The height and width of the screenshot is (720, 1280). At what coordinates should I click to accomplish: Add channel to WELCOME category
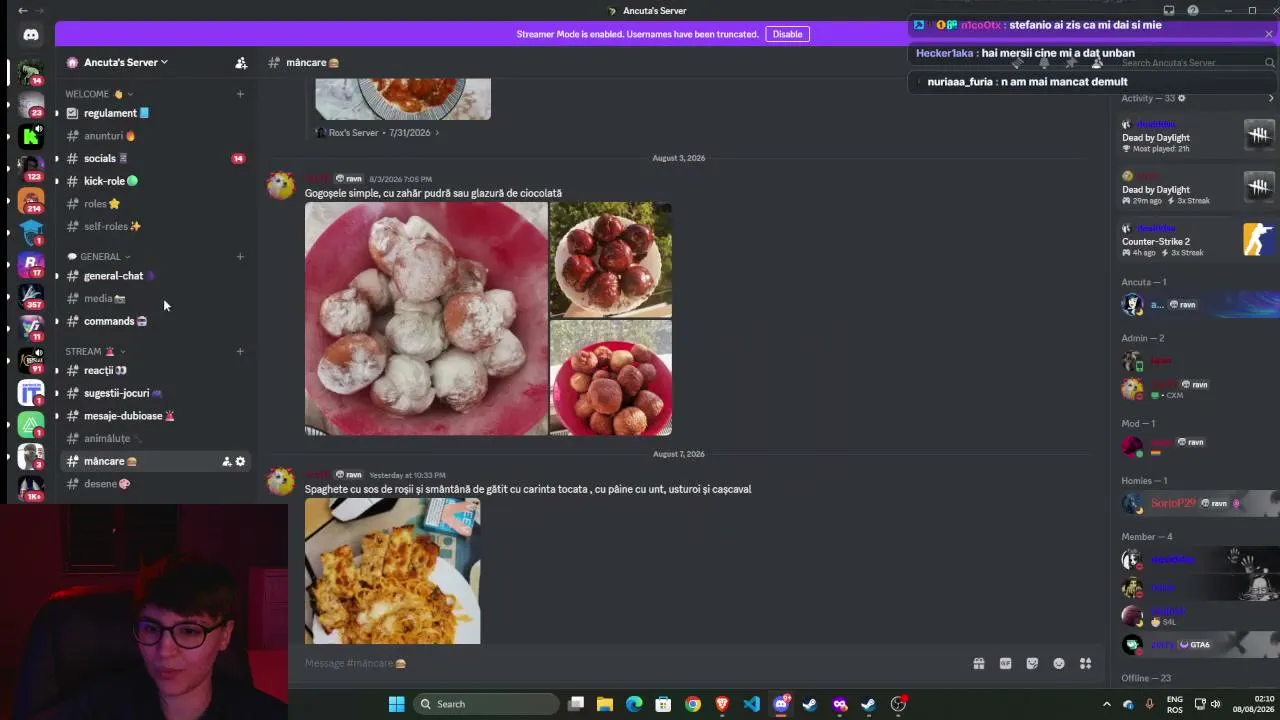(x=240, y=94)
